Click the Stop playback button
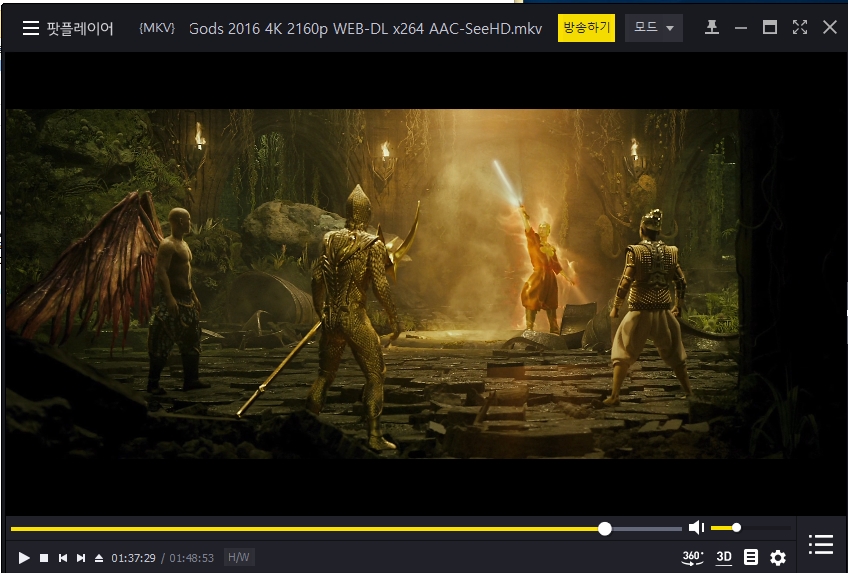 [44, 558]
